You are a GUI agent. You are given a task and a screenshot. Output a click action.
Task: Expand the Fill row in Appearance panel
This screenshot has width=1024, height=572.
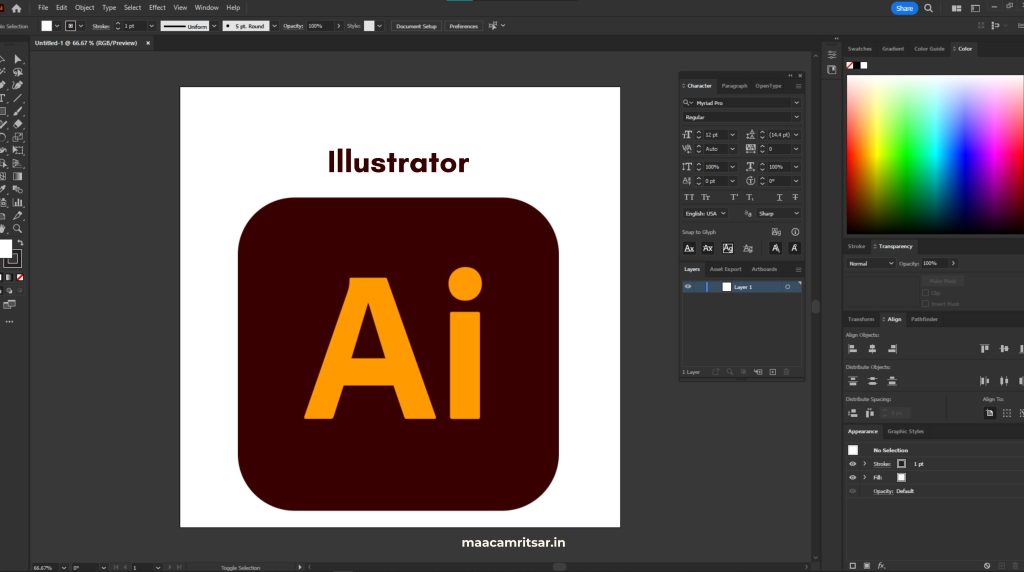click(865, 477)
